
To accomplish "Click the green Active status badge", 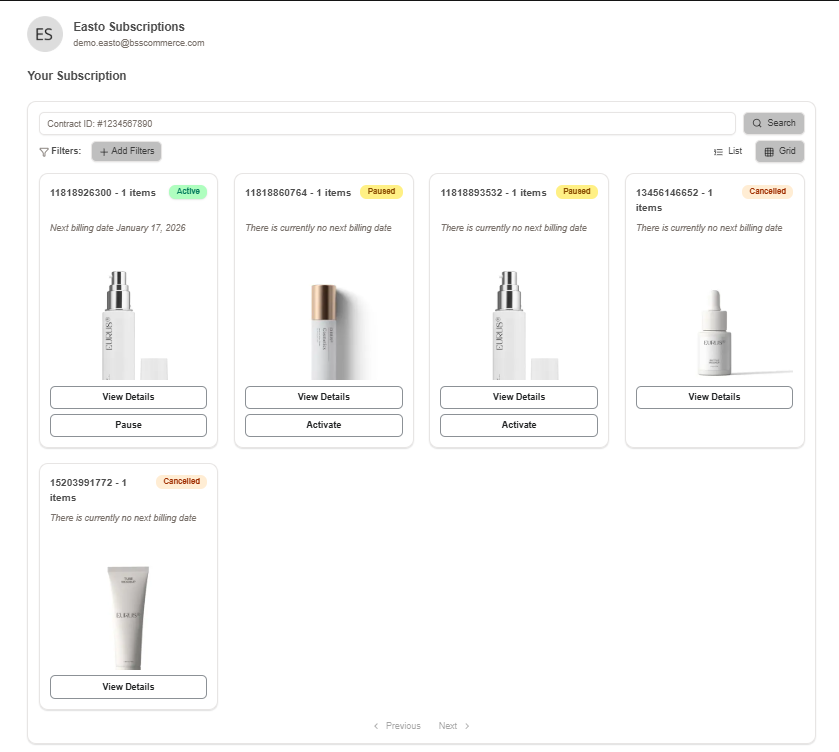I will point(188,191).
